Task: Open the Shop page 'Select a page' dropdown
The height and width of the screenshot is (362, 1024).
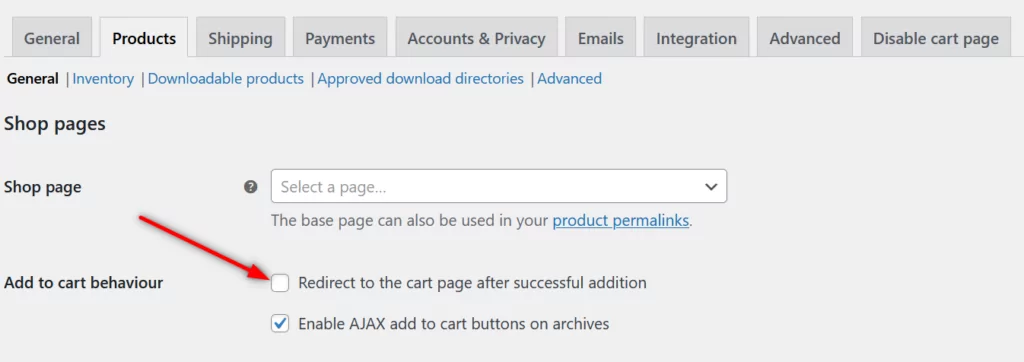Action: coord(499,186)
